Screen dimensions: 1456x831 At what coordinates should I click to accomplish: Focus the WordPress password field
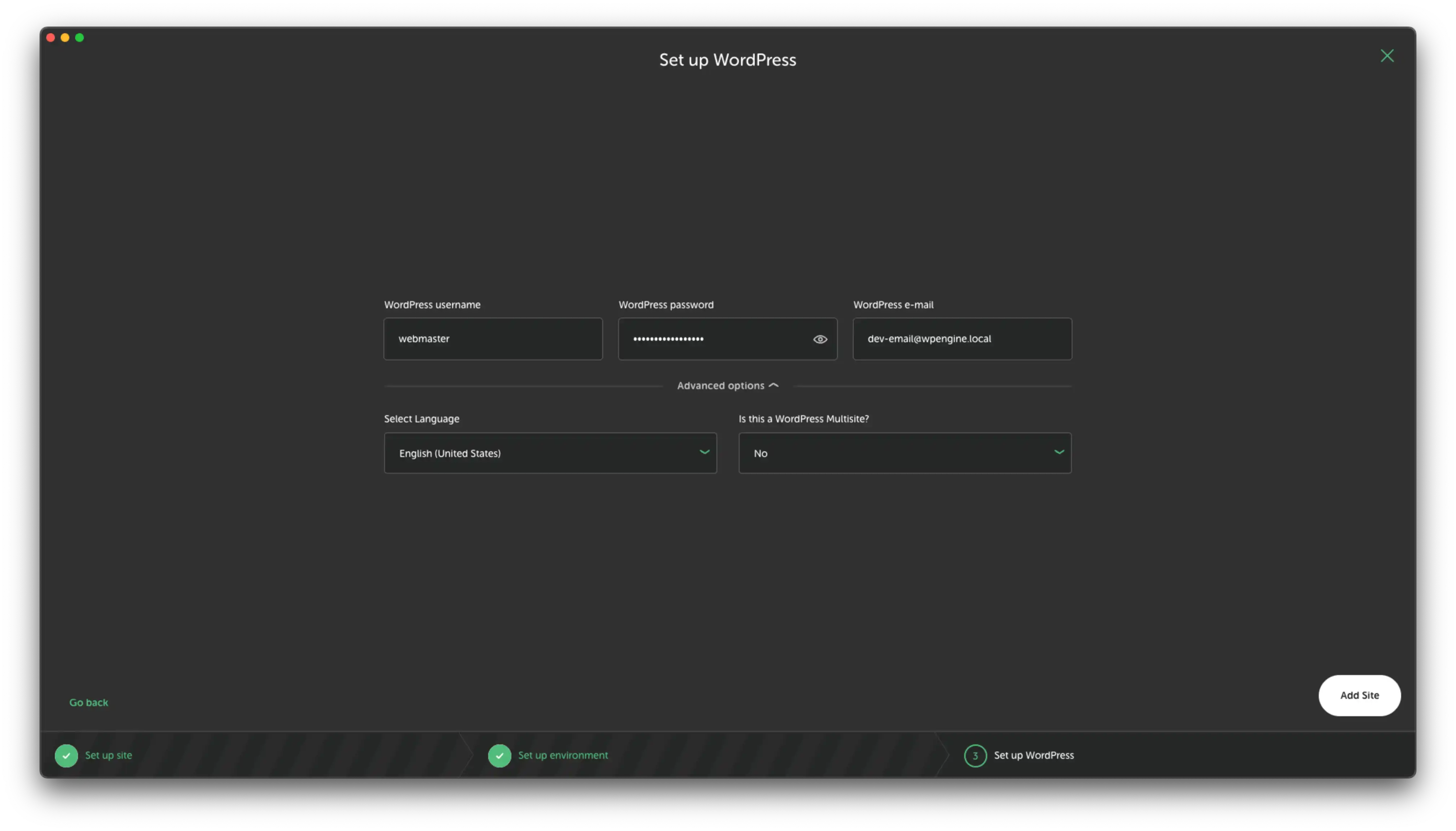point(727,339)
